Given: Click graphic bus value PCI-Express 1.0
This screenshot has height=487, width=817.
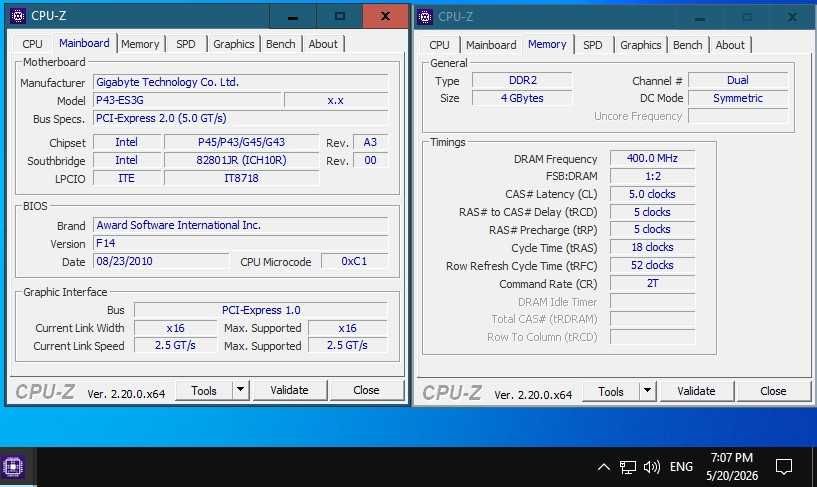Looking at the screenshot, I should [x=261, y=310].
